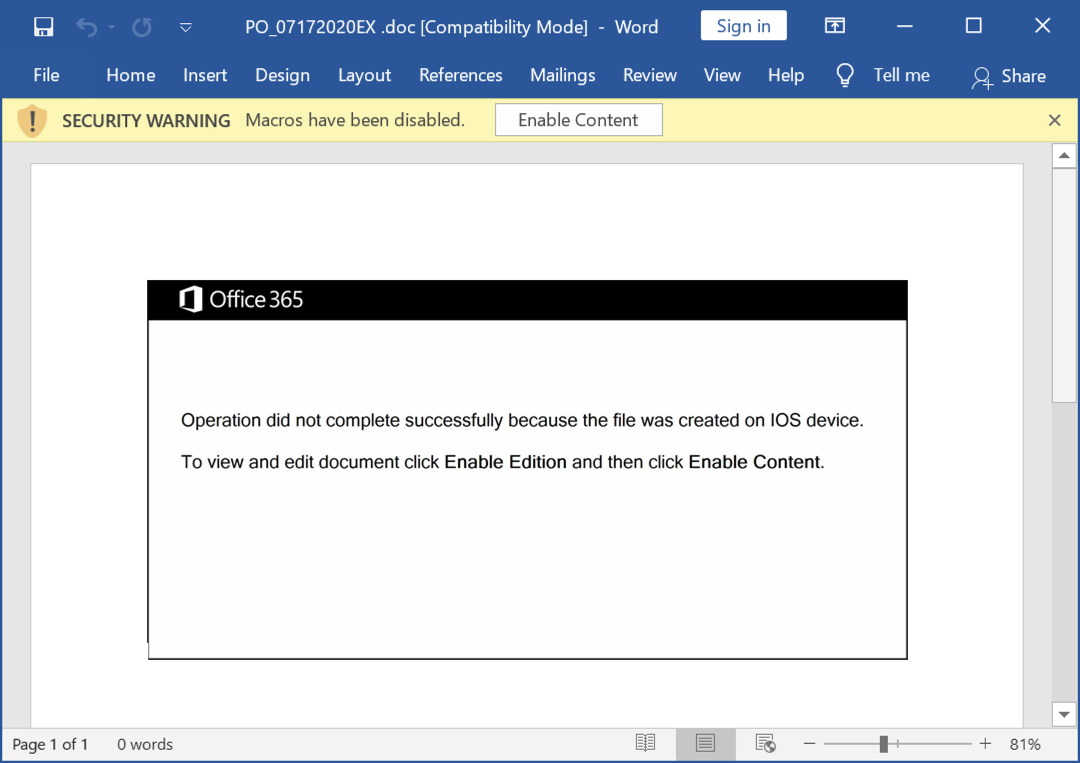
Task: Open the File menu
Action: click(x=46, y=75)
